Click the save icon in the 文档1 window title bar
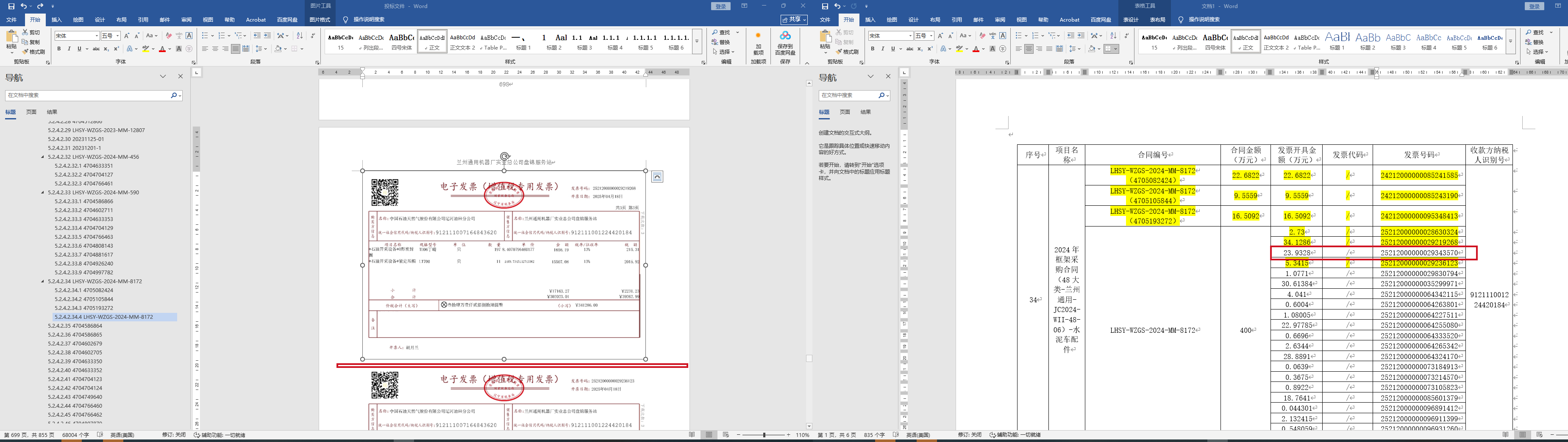The width and height of the screenshot is (1568, 442). [x=825, y=6]
